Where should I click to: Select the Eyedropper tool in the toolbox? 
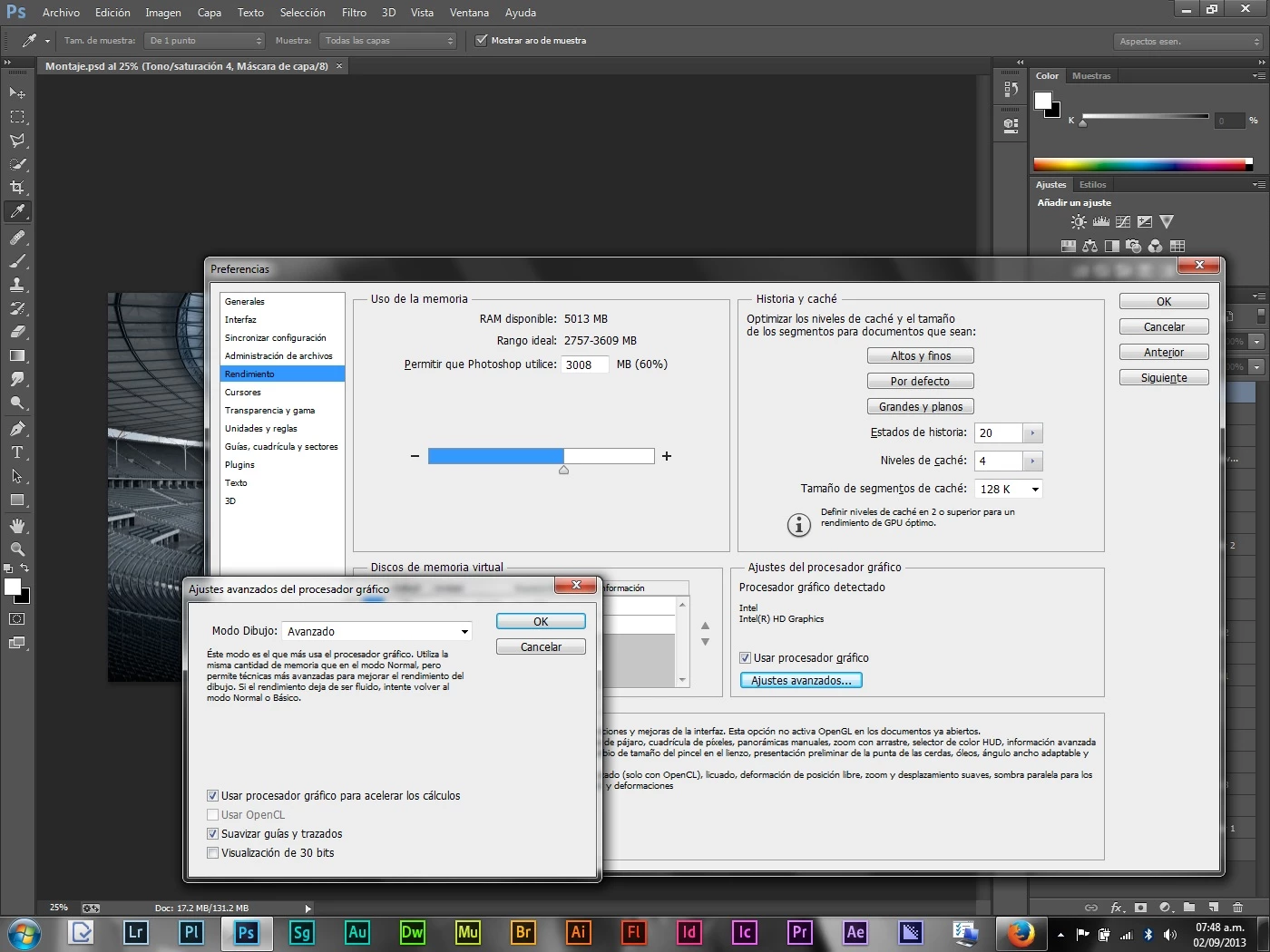pos(17,211)
